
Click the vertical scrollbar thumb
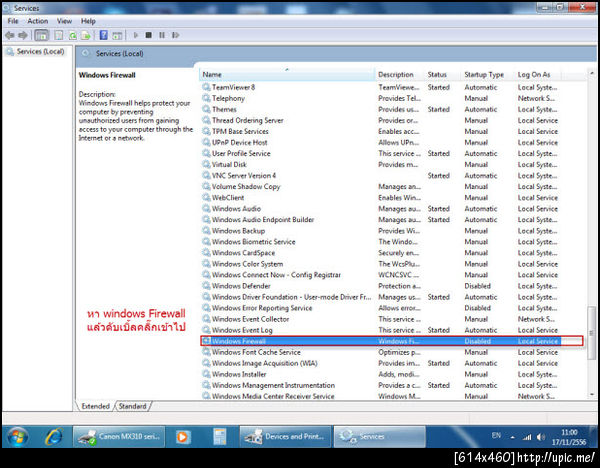pos(592,332)
